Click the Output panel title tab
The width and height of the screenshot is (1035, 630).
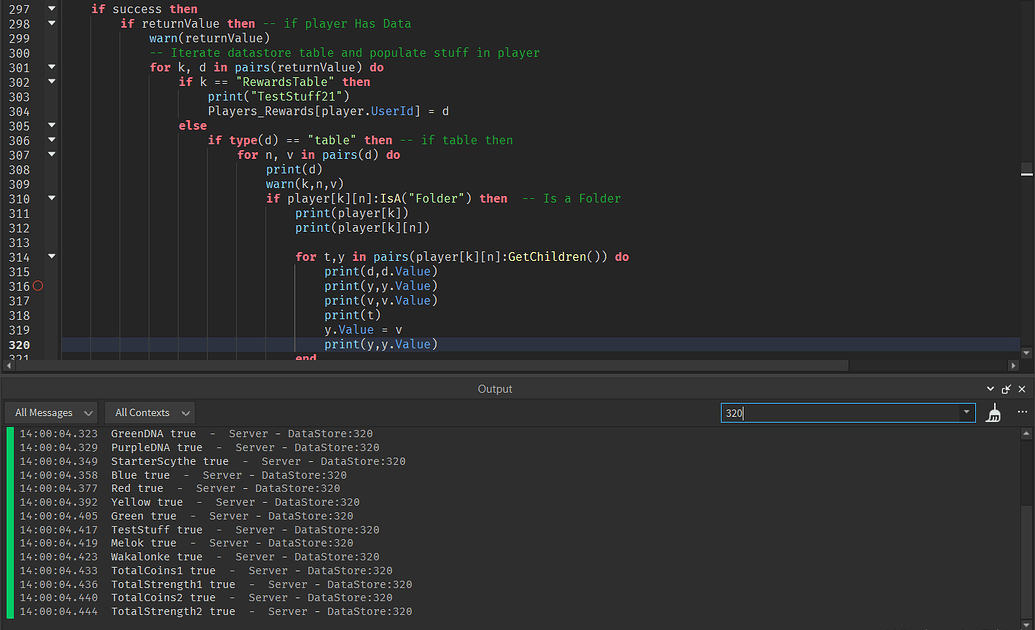[x=494, y=388]
